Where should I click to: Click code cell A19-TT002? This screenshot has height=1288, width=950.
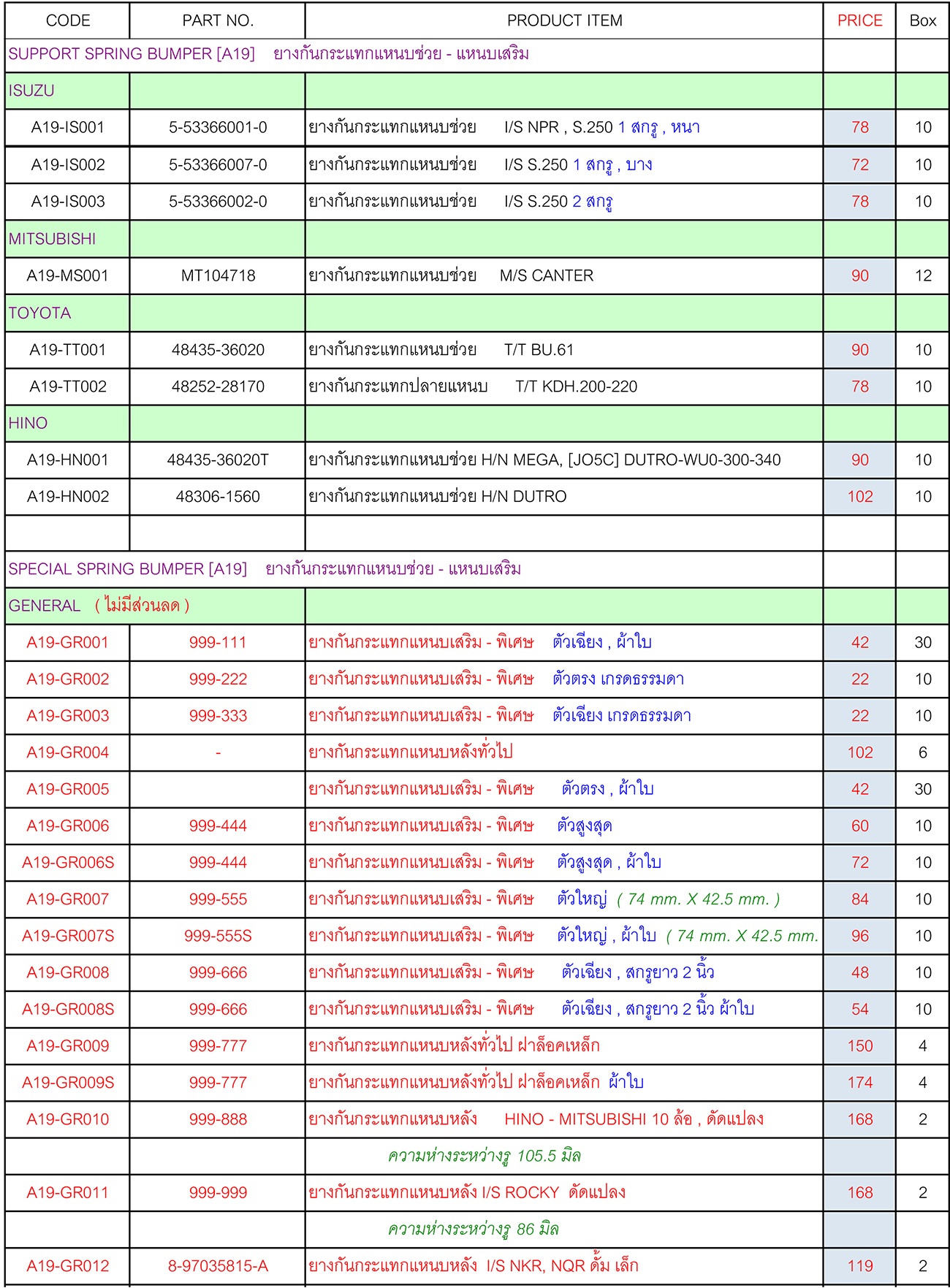coord(68,386)
